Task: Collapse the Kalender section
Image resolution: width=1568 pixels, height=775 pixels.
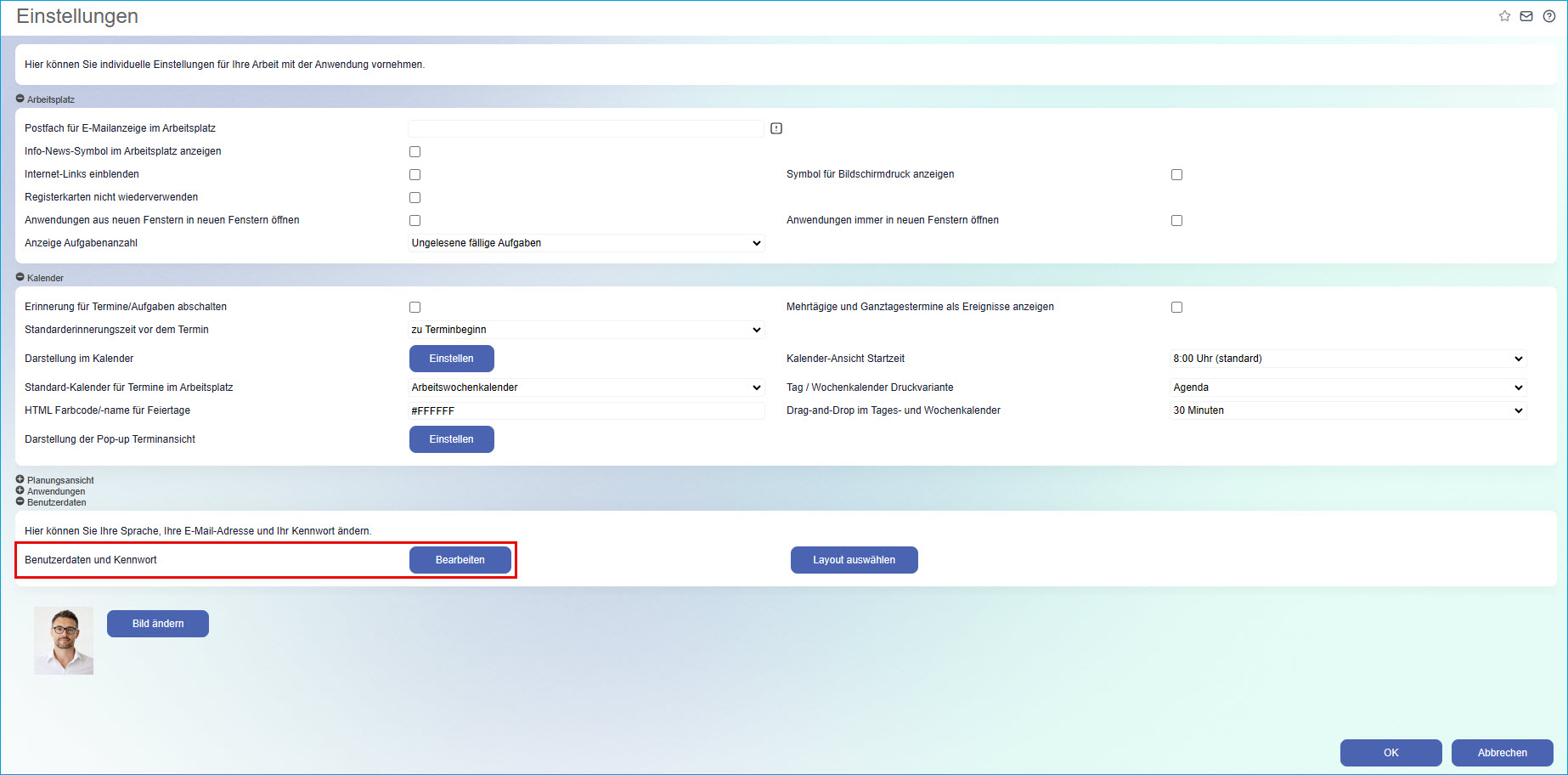Action: tap(20, 277)
